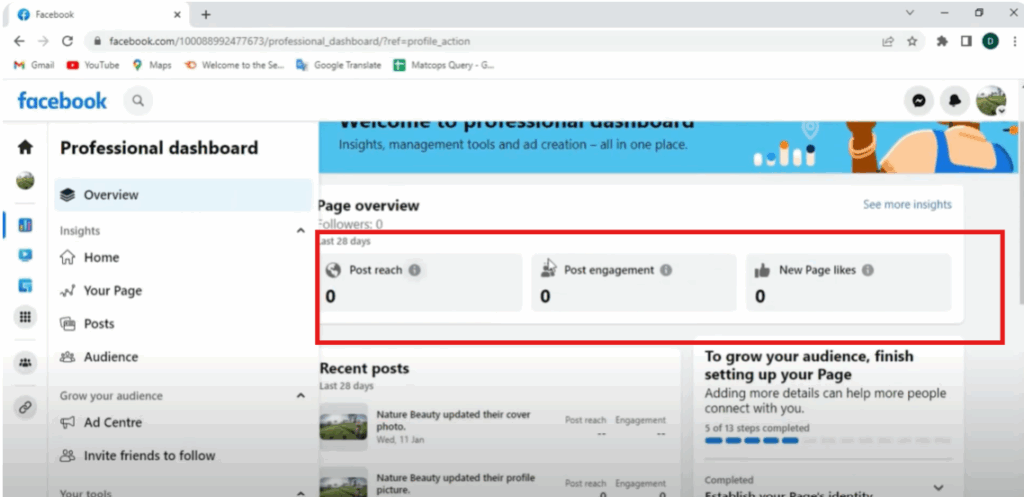Click 'To grow your audience' heading
This screenshot has height=497, width=1024.
[x=810, y=366]
